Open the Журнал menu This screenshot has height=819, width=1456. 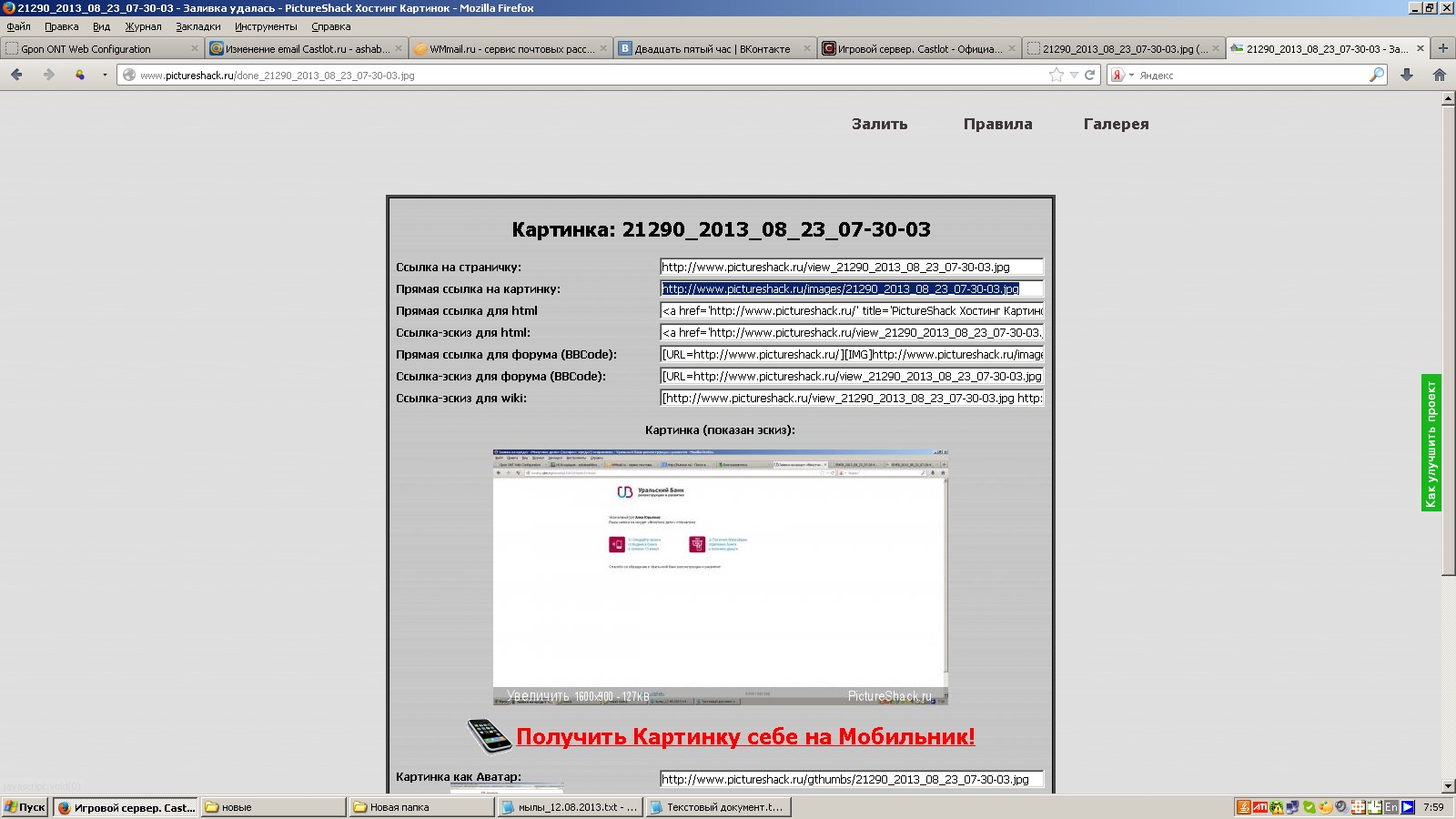[143, 26]
